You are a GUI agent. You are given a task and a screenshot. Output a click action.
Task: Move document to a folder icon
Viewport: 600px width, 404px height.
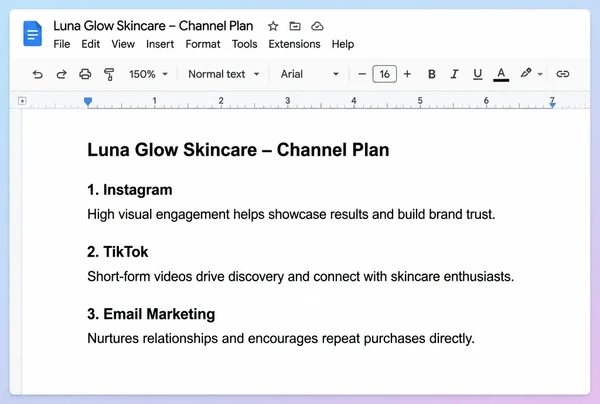(295, 26)
